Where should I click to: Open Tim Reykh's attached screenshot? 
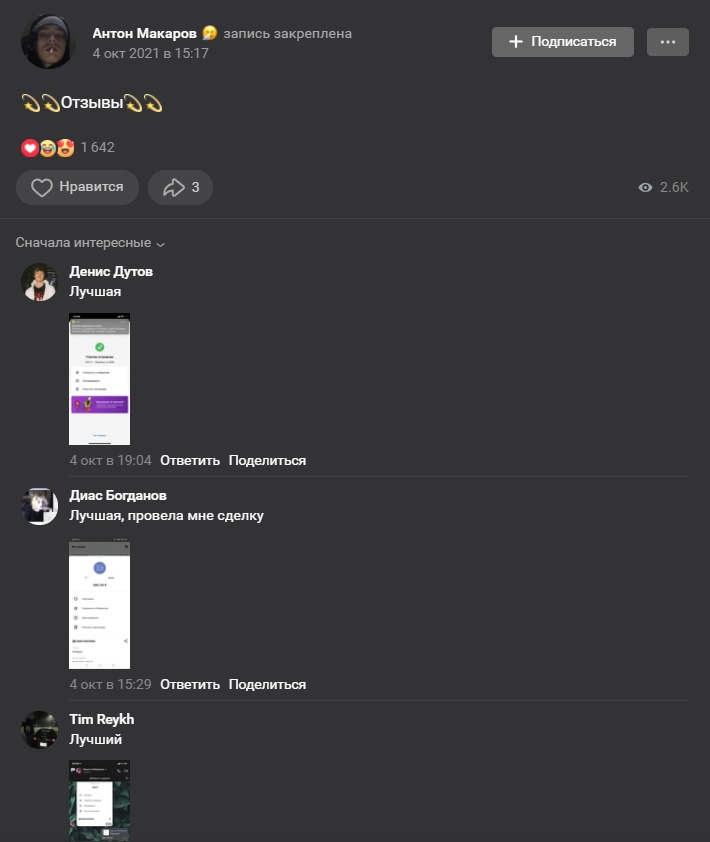(x=99, y=801)
